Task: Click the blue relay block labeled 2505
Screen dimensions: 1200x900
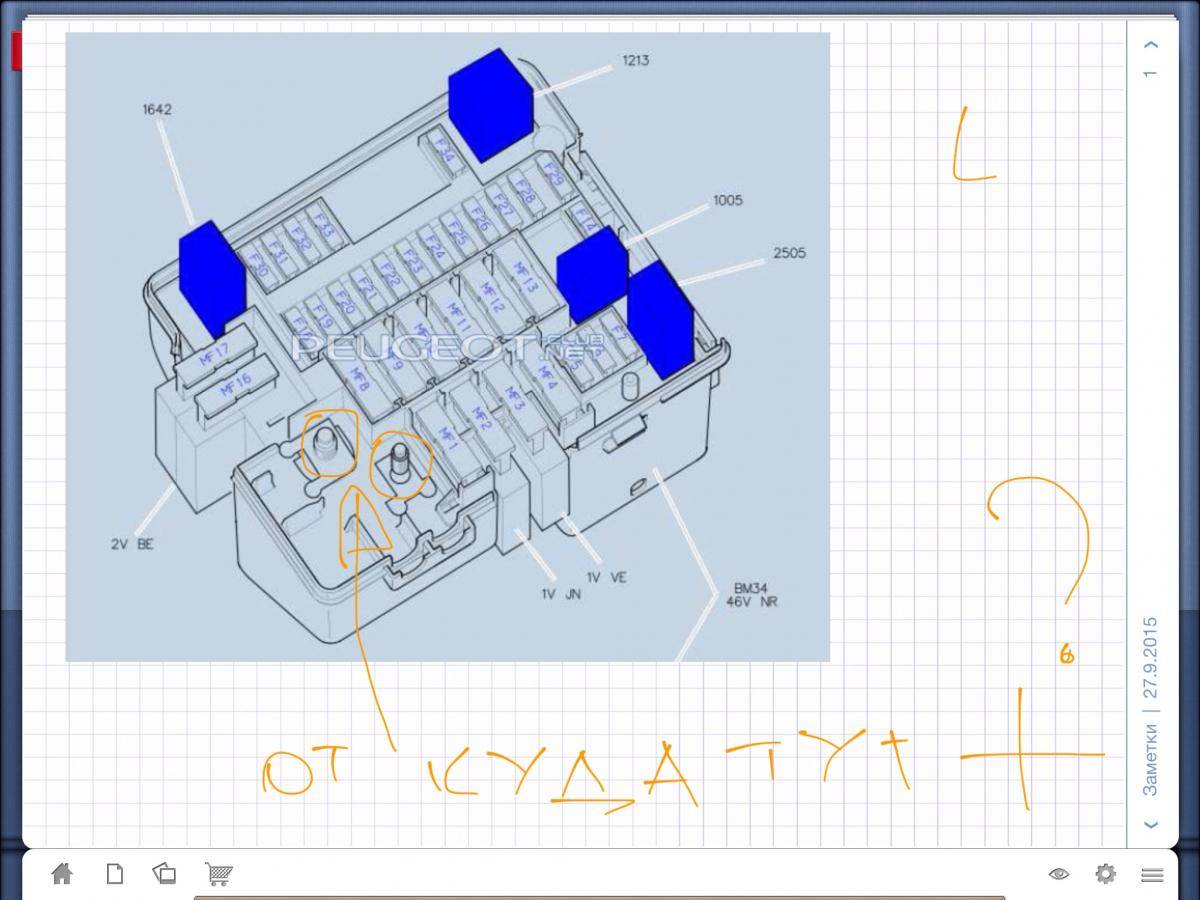Action: click(x=659, y=318)
